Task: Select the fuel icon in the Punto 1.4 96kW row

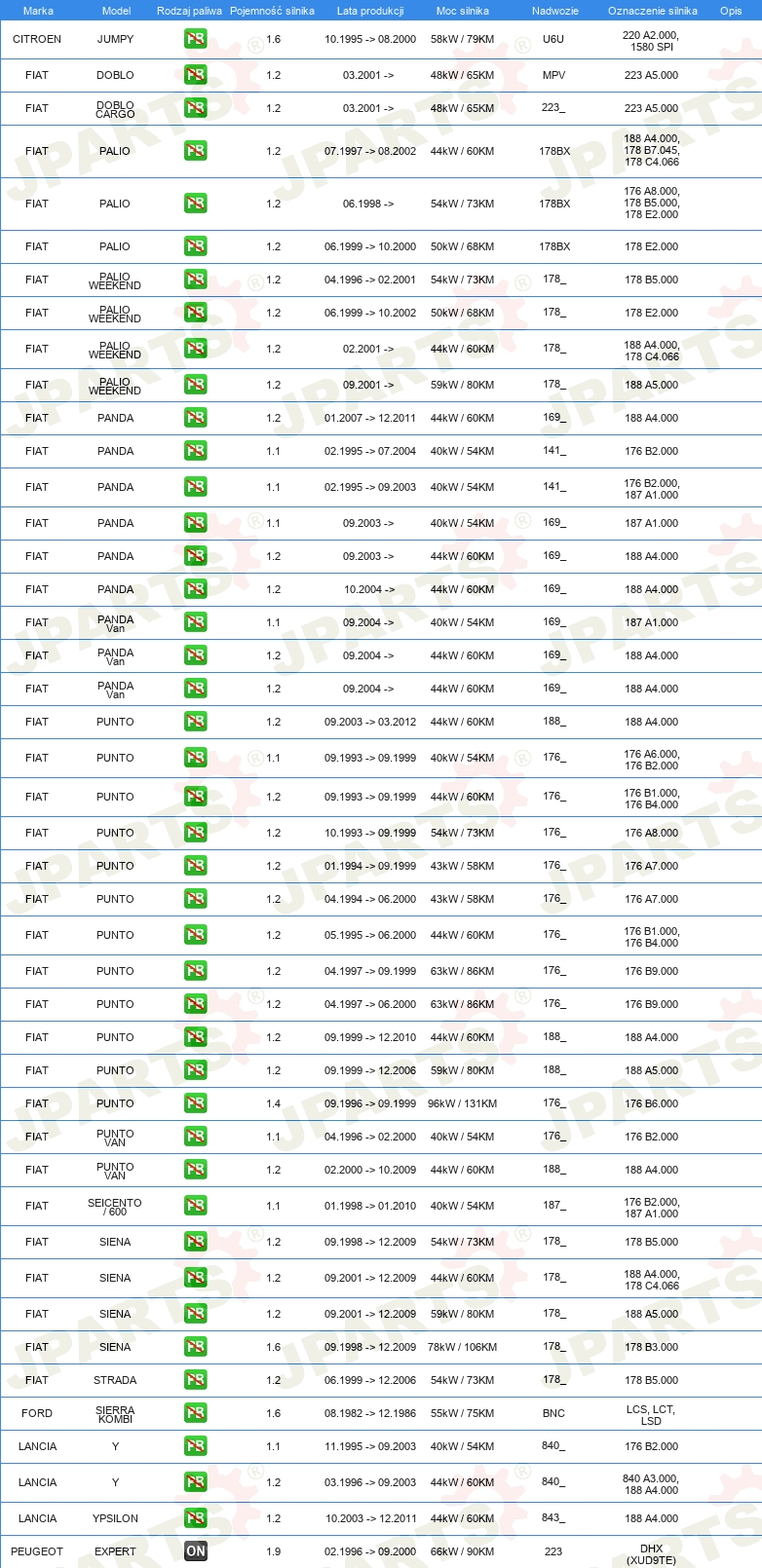Action: tap(196, 1103)
